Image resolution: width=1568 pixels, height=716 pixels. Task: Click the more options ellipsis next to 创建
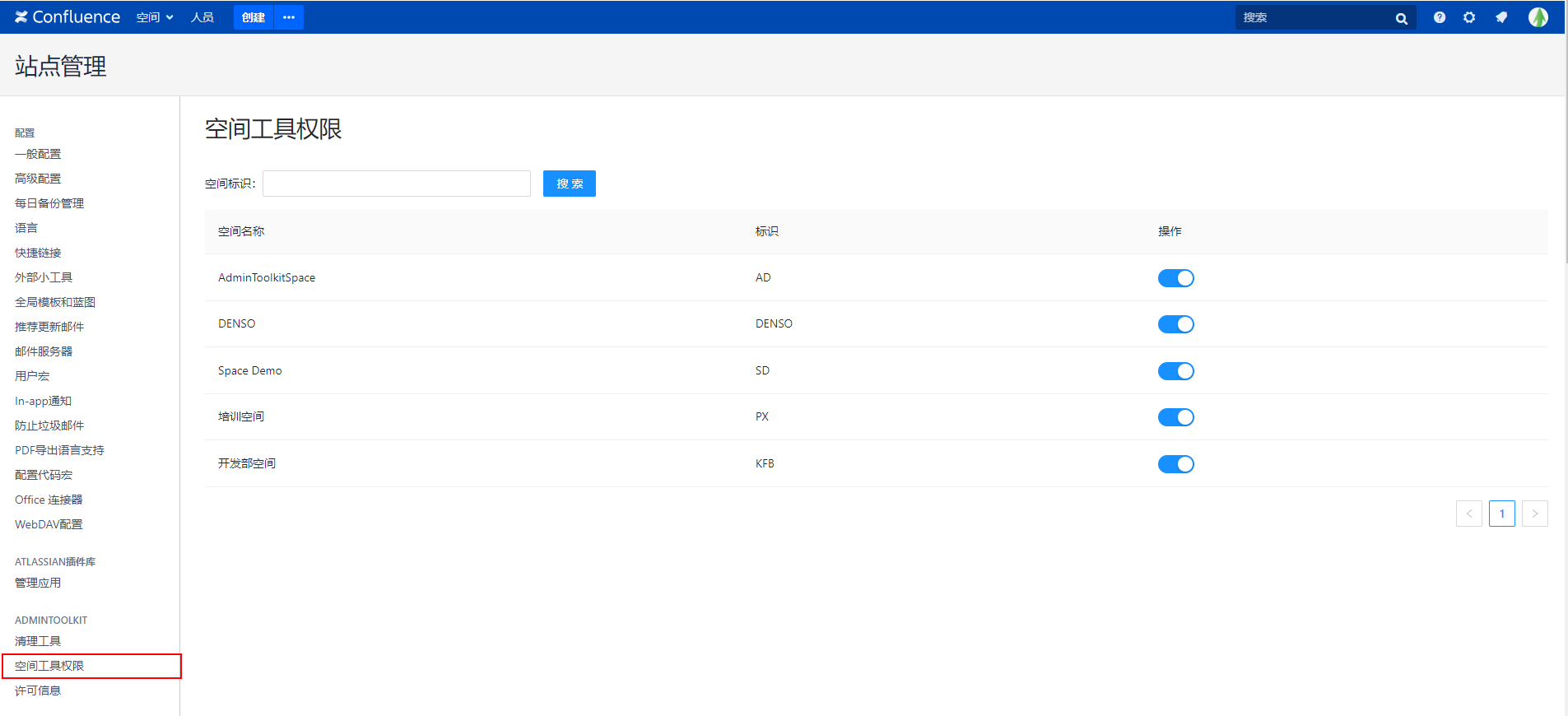click(289, 17)
